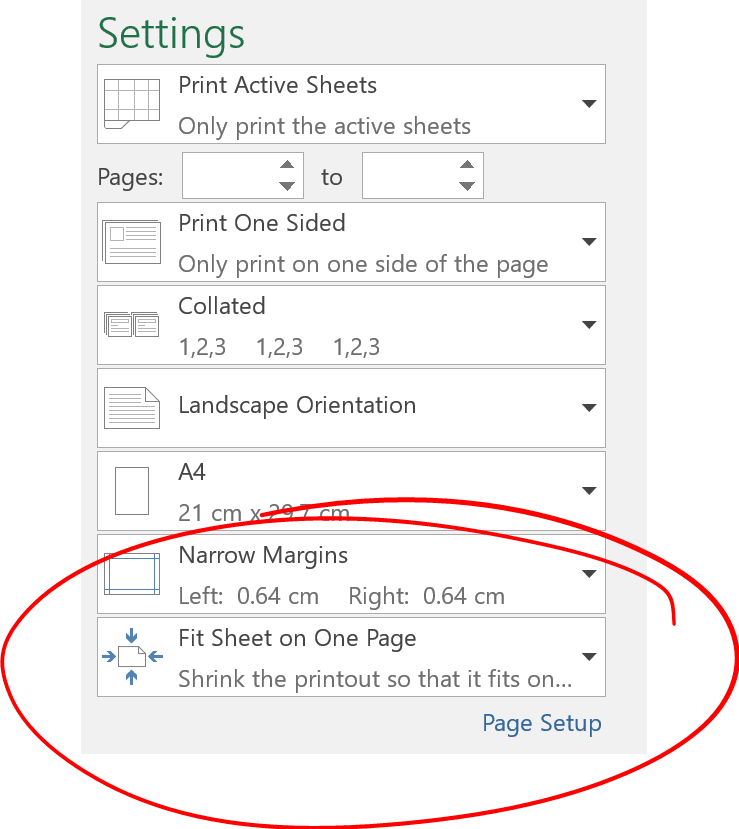Image resolution: width=739 pixels, height=829 pixels.
Task: Increase the starting page number
Action: (287, 164)
